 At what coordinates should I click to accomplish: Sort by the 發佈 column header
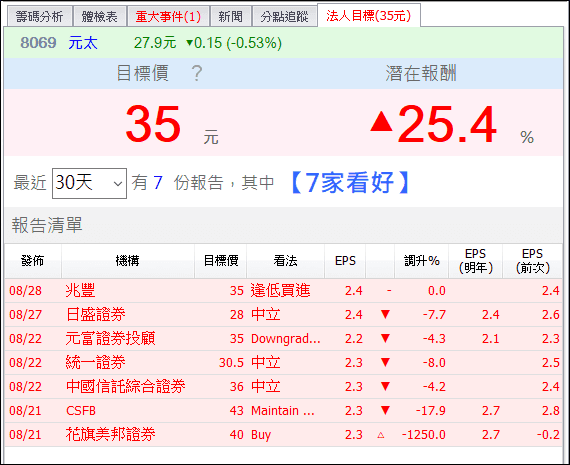pyautogui.click(x=33, y=261)
